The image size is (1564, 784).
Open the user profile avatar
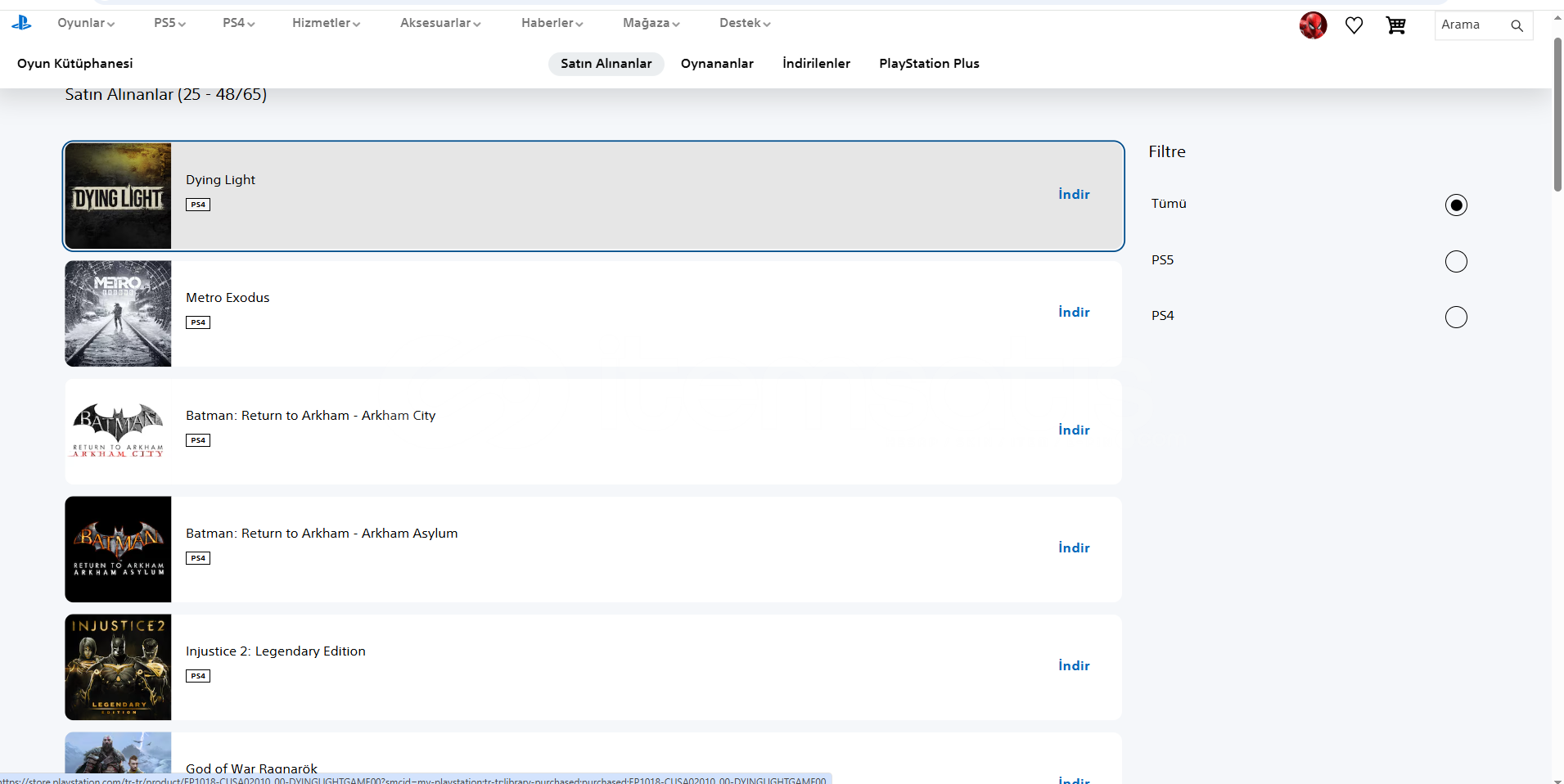[1313, 25]
